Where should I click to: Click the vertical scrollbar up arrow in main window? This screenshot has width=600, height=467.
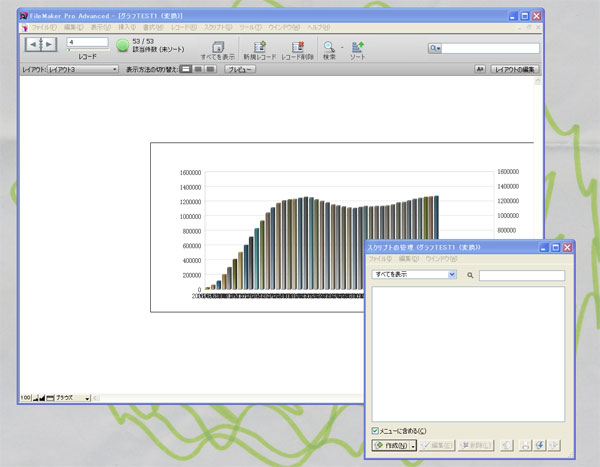[538, 82]
